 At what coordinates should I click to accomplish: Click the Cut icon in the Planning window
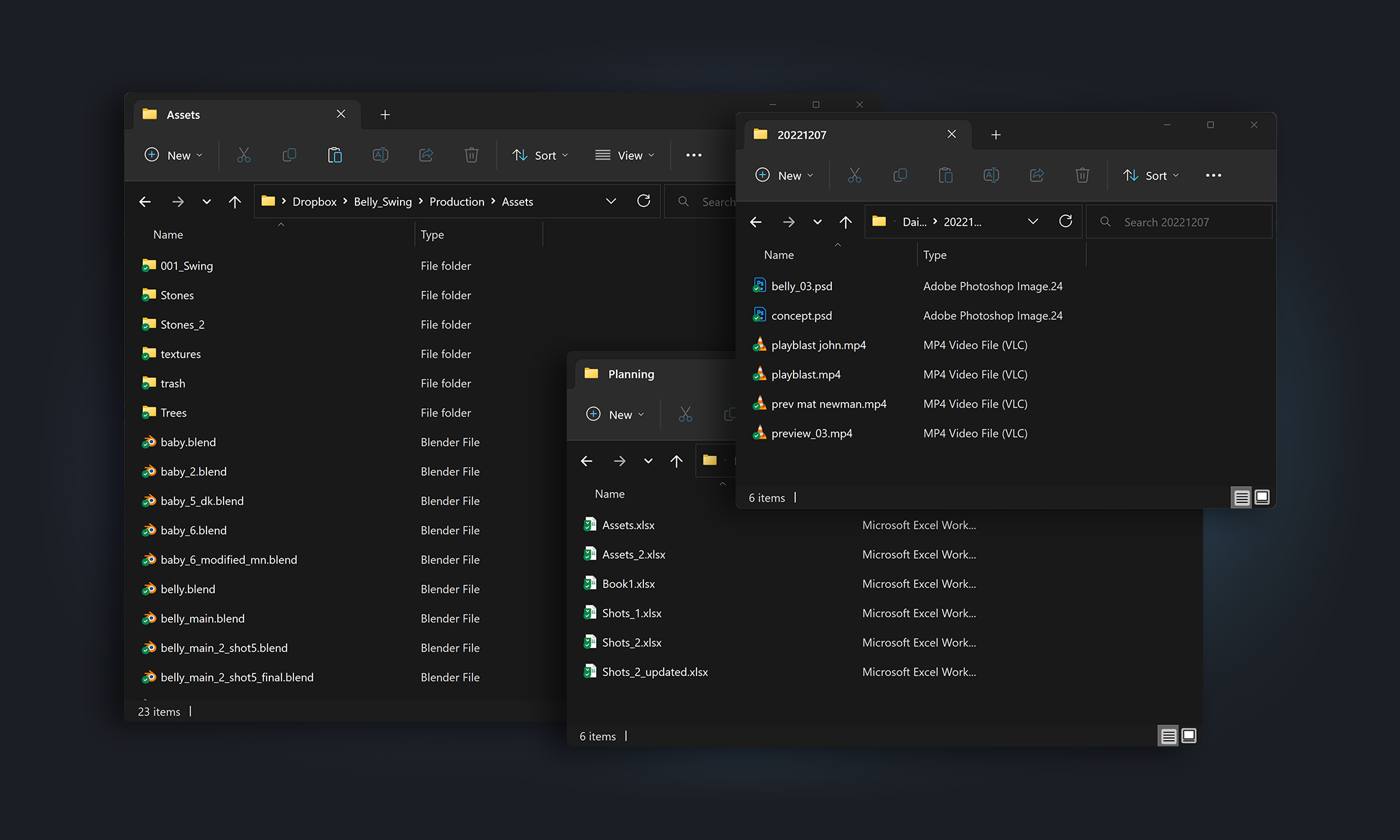click(x=686, y=414)
